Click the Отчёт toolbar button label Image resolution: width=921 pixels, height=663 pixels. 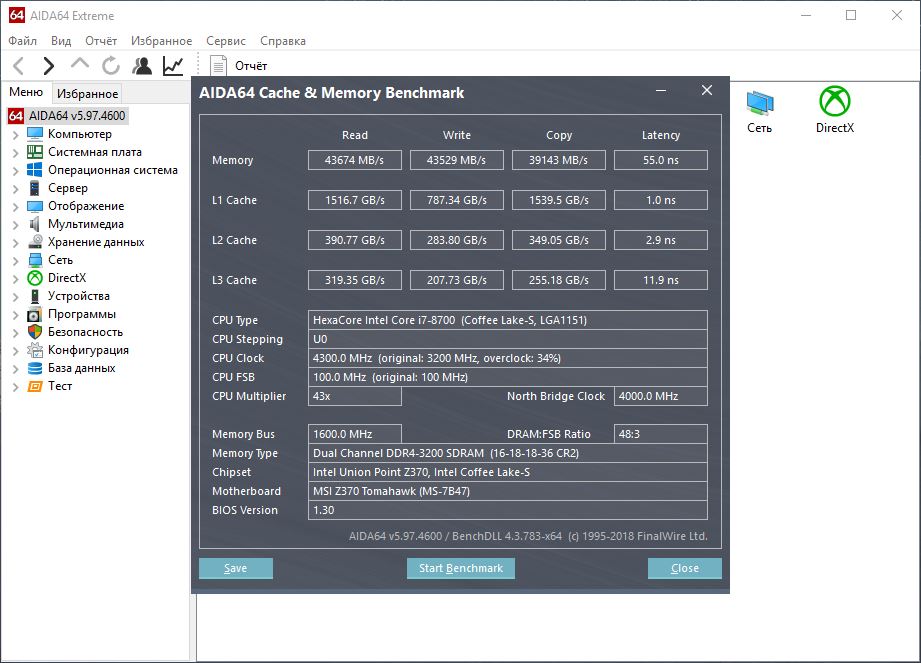click(x=251, y=66)
